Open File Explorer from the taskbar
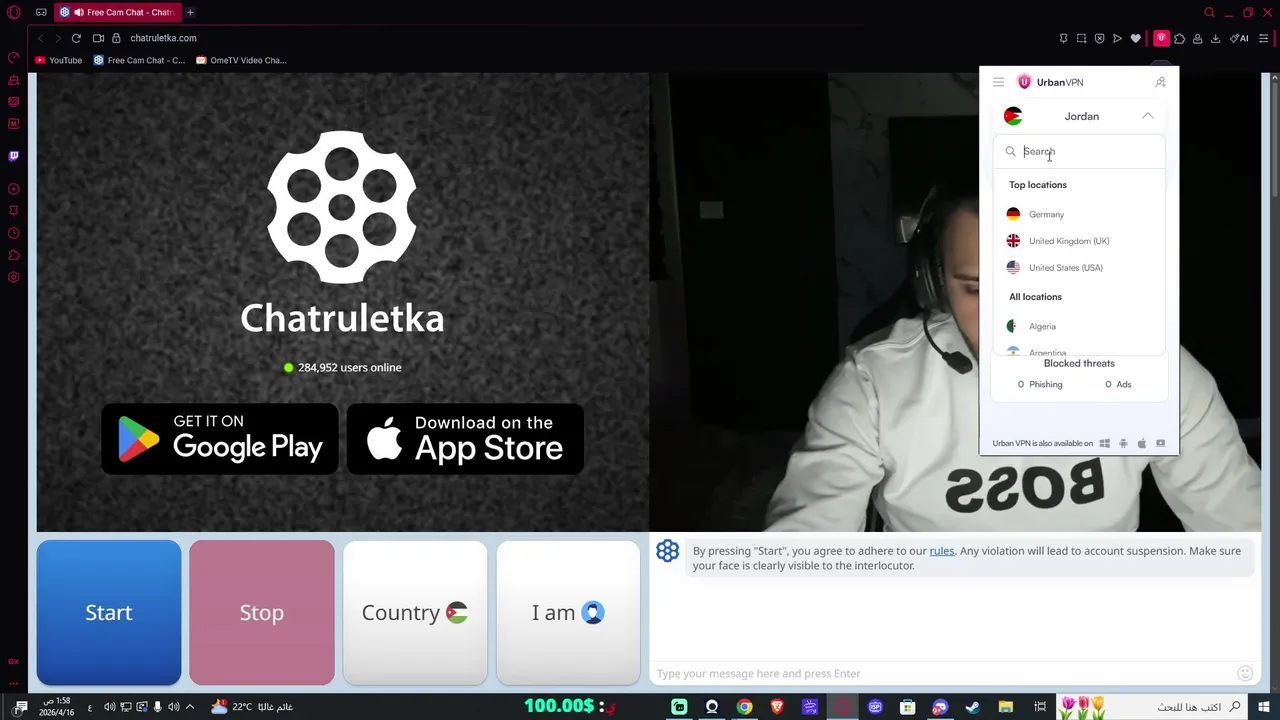 pos(1005,707)
